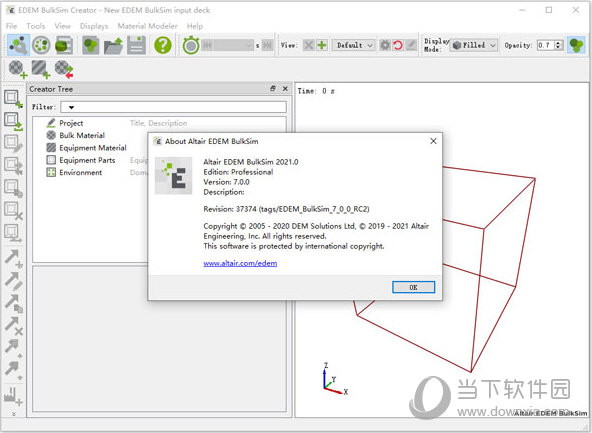Select Bulk Material in the tree
Image resolution: width=592 pixels, height=433 pixels.
coord(82,135)
